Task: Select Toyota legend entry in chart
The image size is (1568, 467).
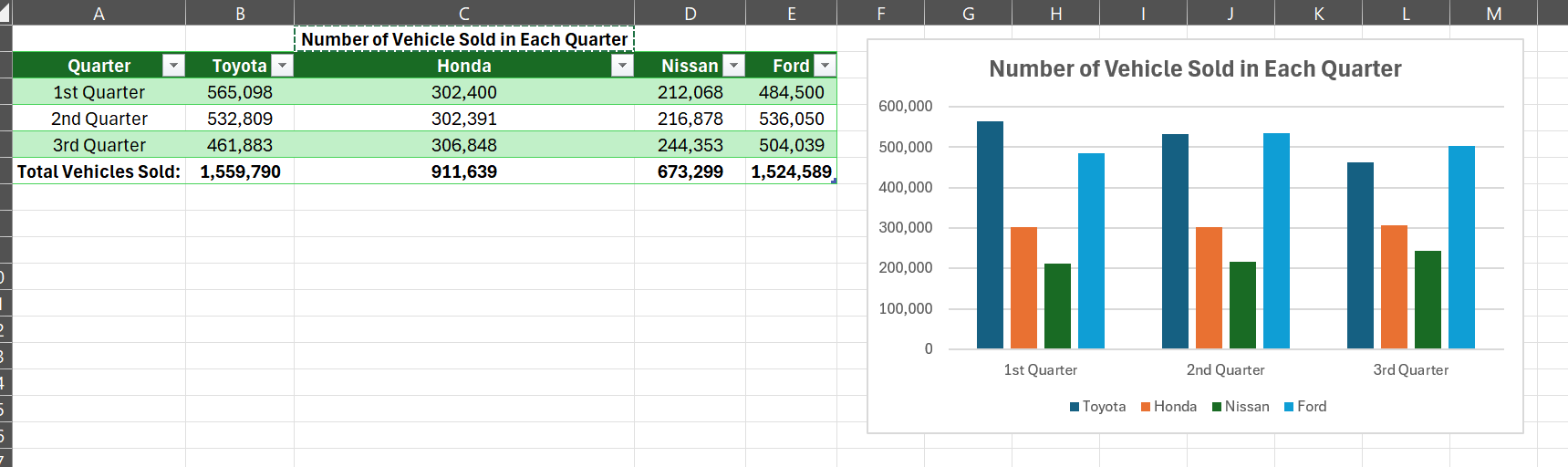Action: pyautogui.click(x=1097, y=407)
